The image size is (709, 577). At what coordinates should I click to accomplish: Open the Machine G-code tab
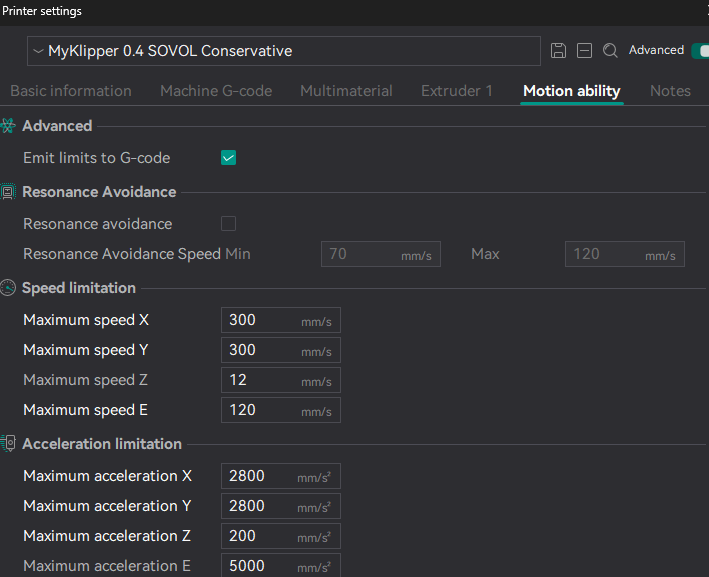tap(216, 91)
